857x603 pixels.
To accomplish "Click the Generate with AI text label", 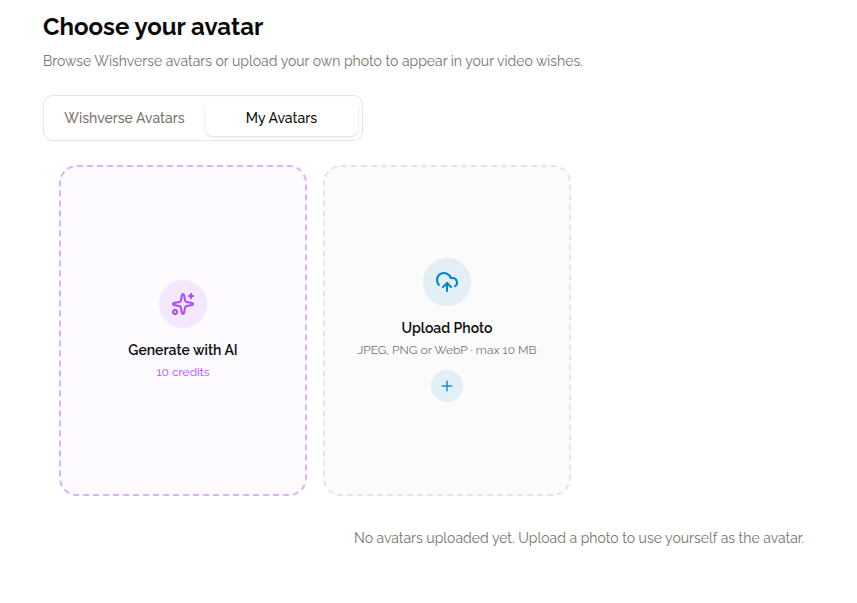I will pos(183,349).
